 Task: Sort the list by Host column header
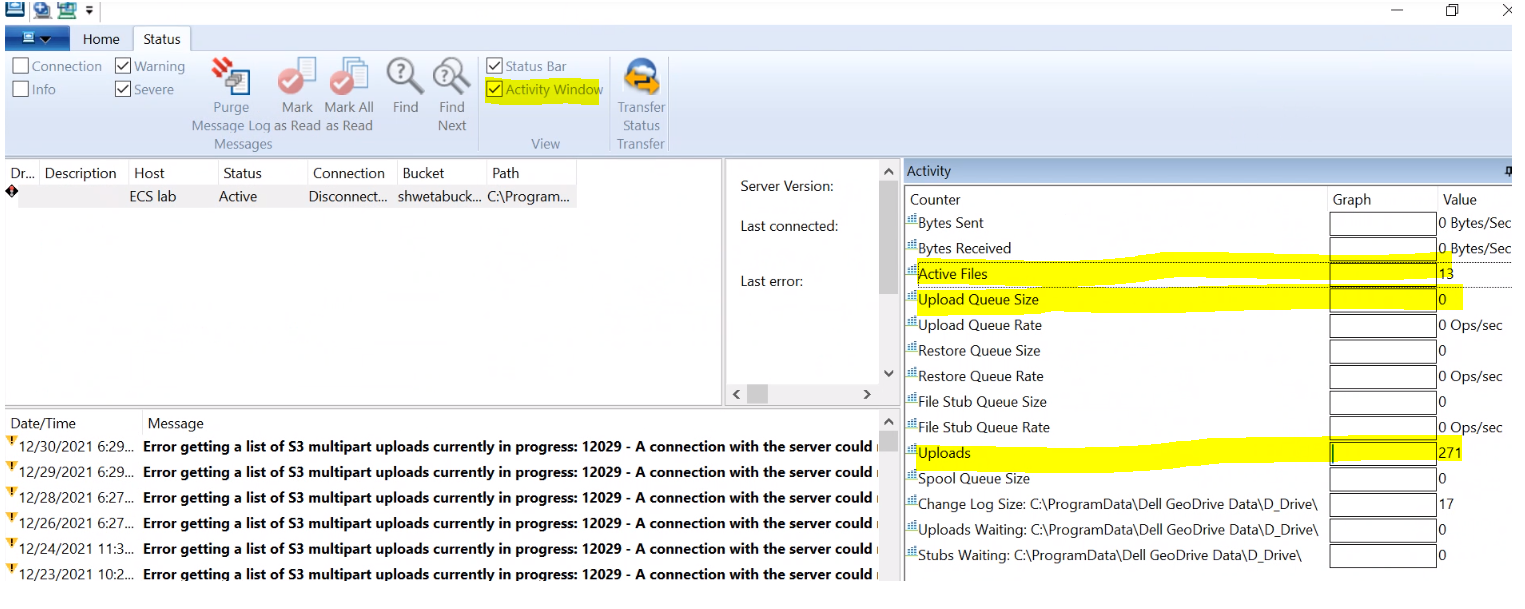[149, 173]
